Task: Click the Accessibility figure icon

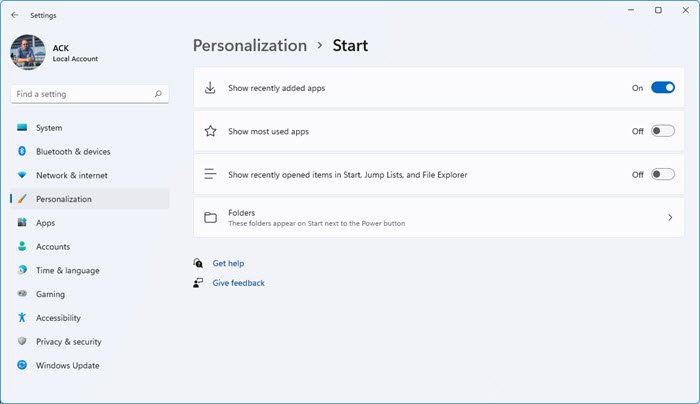Action: (22, 317)
